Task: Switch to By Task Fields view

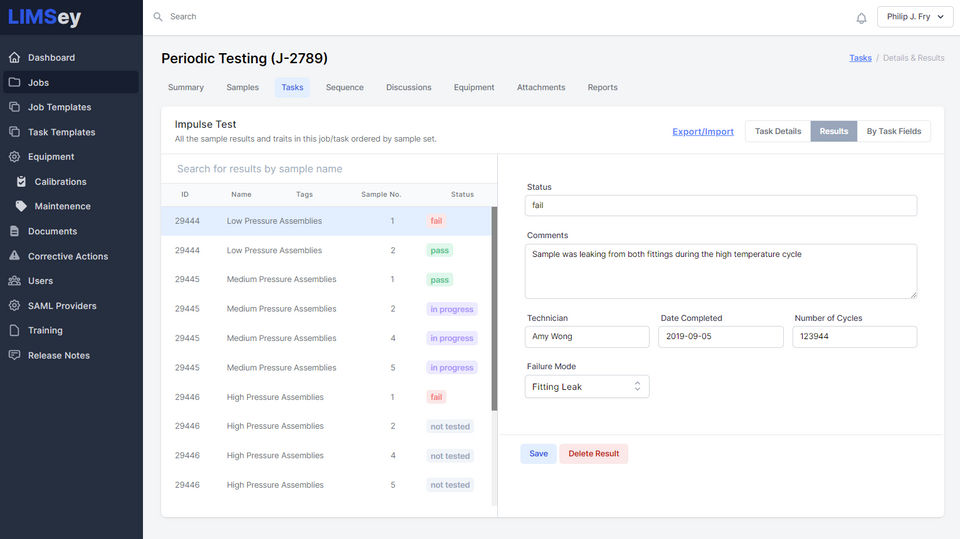Action: point(894,131)
